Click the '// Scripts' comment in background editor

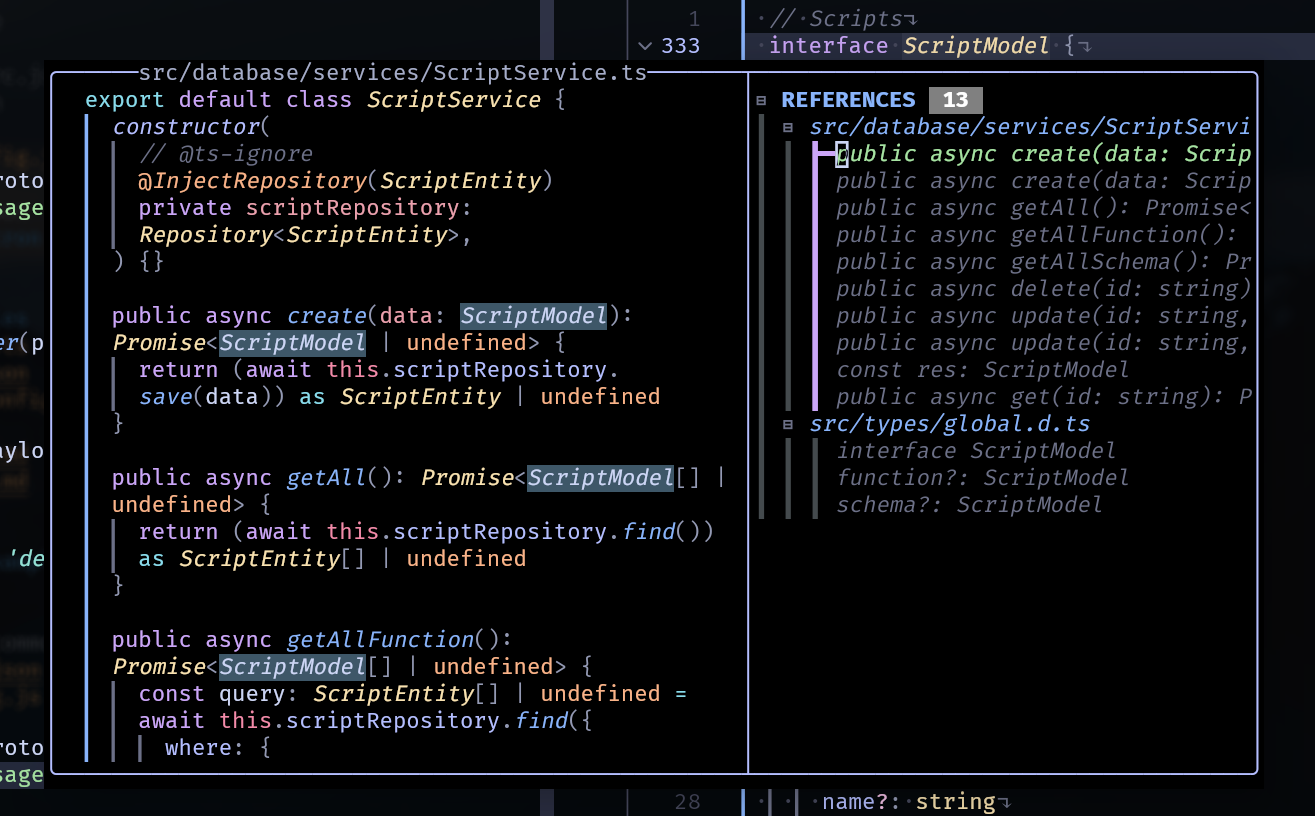[x=836, y=19]
